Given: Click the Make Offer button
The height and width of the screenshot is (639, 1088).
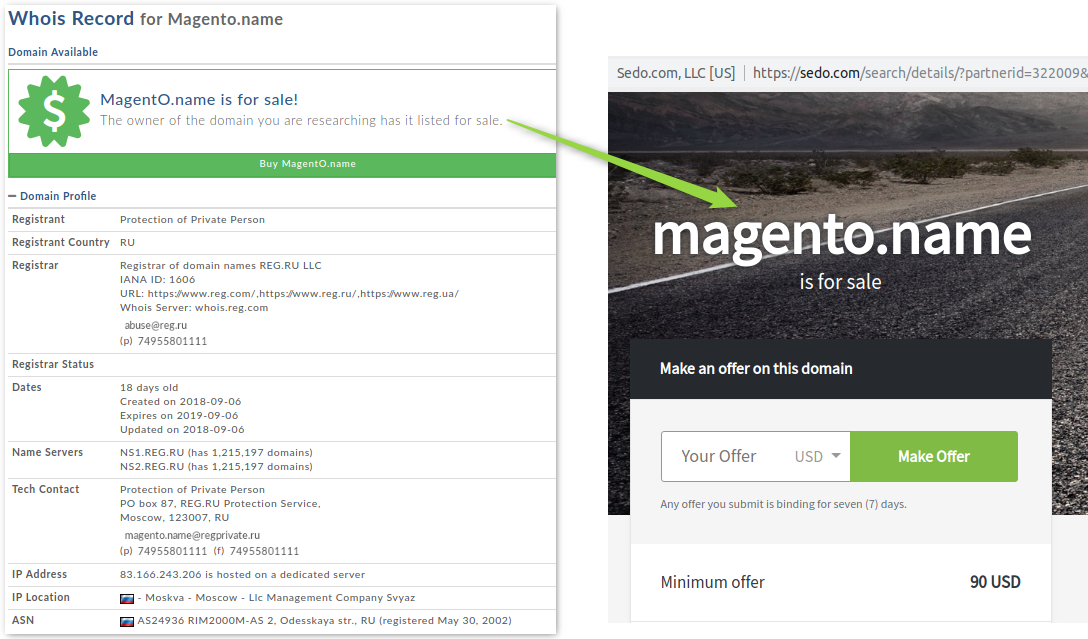Looking at the screenshot, I should pos(933,457).
